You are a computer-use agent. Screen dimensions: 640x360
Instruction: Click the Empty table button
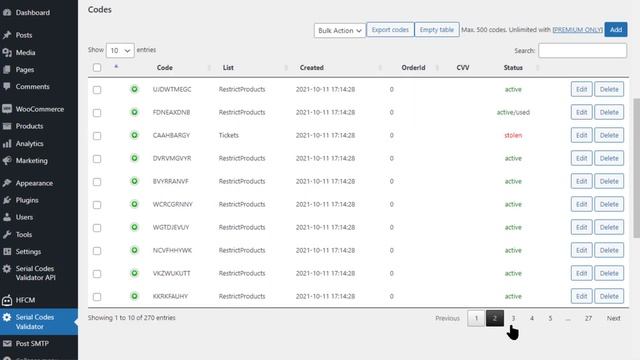(x=437, y=30)
